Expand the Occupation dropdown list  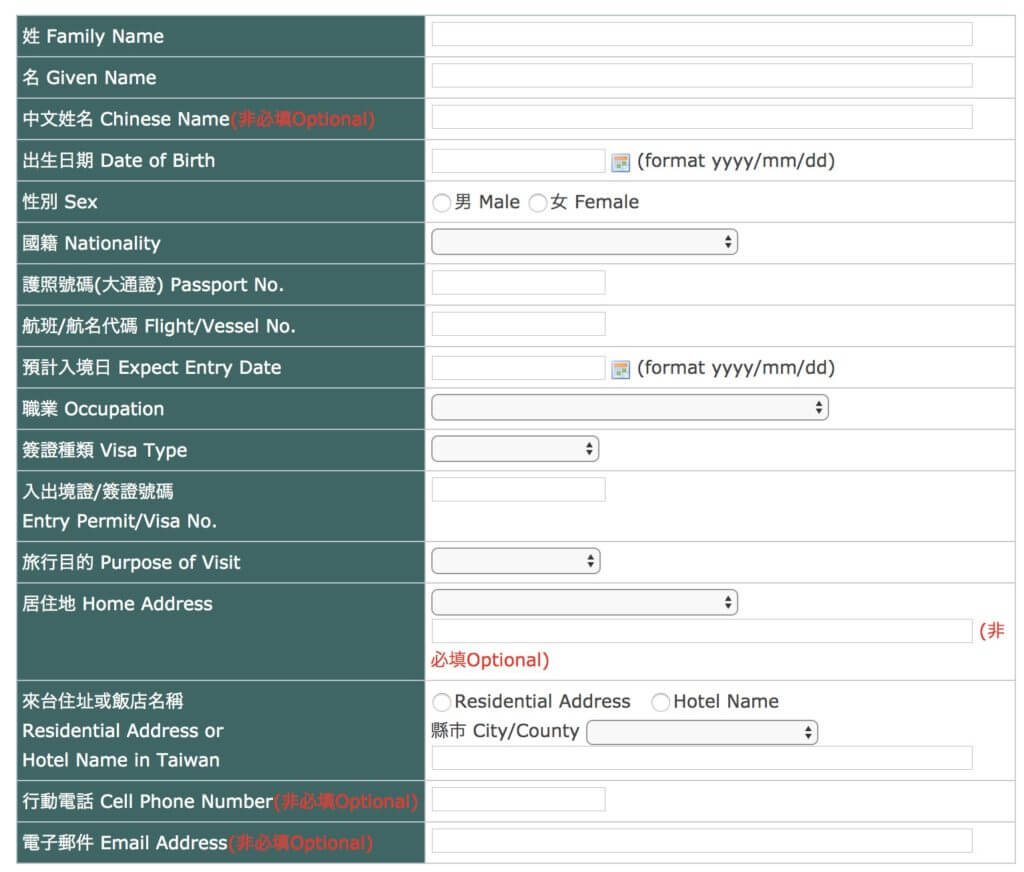point(629,408)
